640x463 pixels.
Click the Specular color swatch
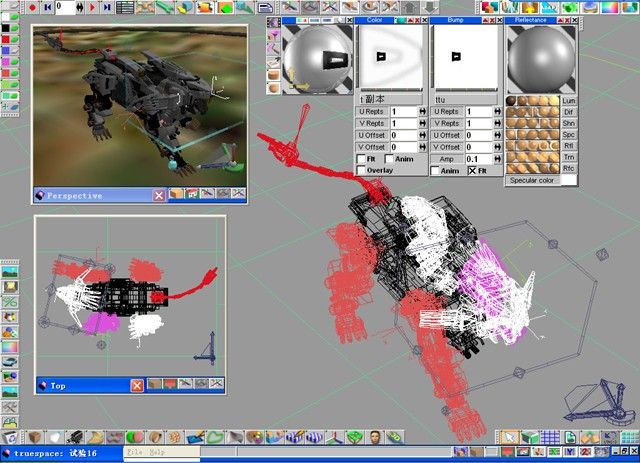tap(568, 181)
